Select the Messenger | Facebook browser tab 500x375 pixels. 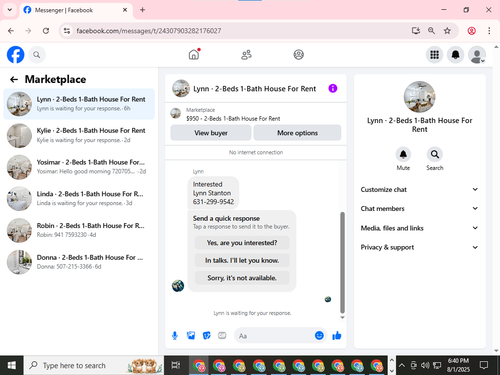76,10
